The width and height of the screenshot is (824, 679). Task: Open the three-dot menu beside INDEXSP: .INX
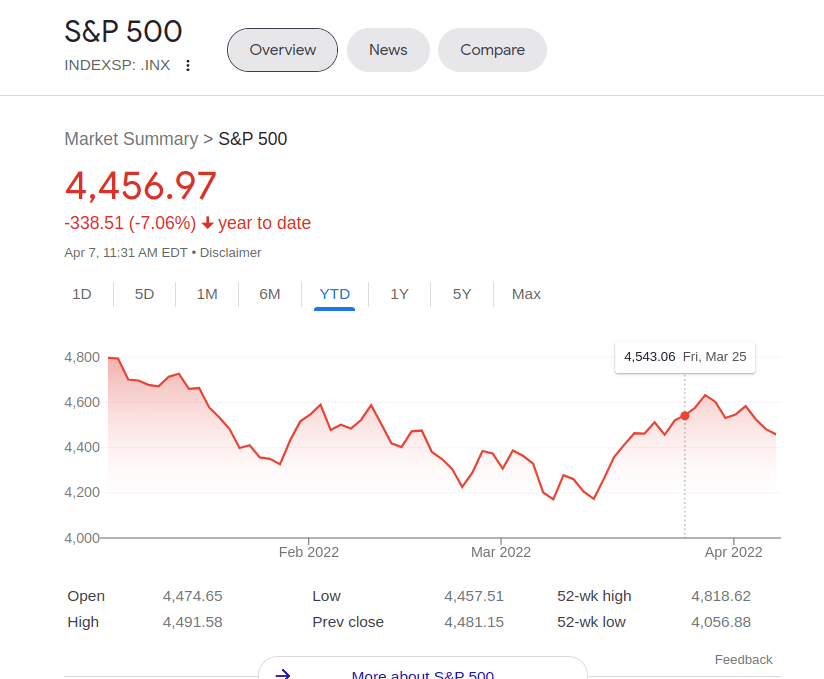coord(187,66)
